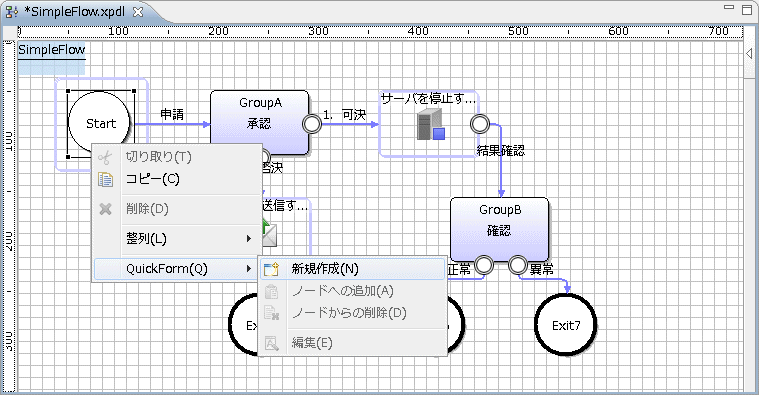Select 編集(E) in QuickForm submenu

[352, 343]
